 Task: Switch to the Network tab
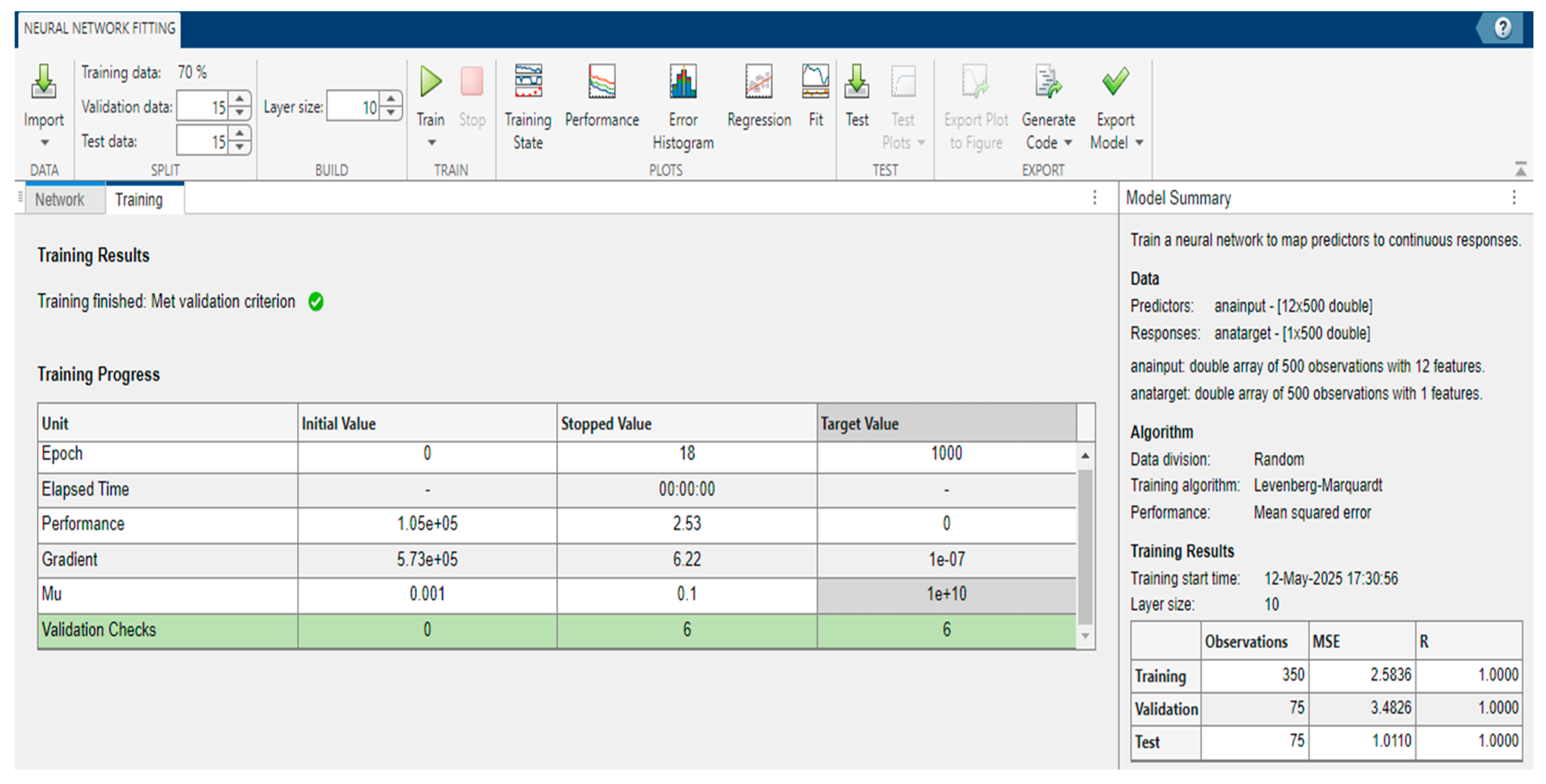coord(59,200)
